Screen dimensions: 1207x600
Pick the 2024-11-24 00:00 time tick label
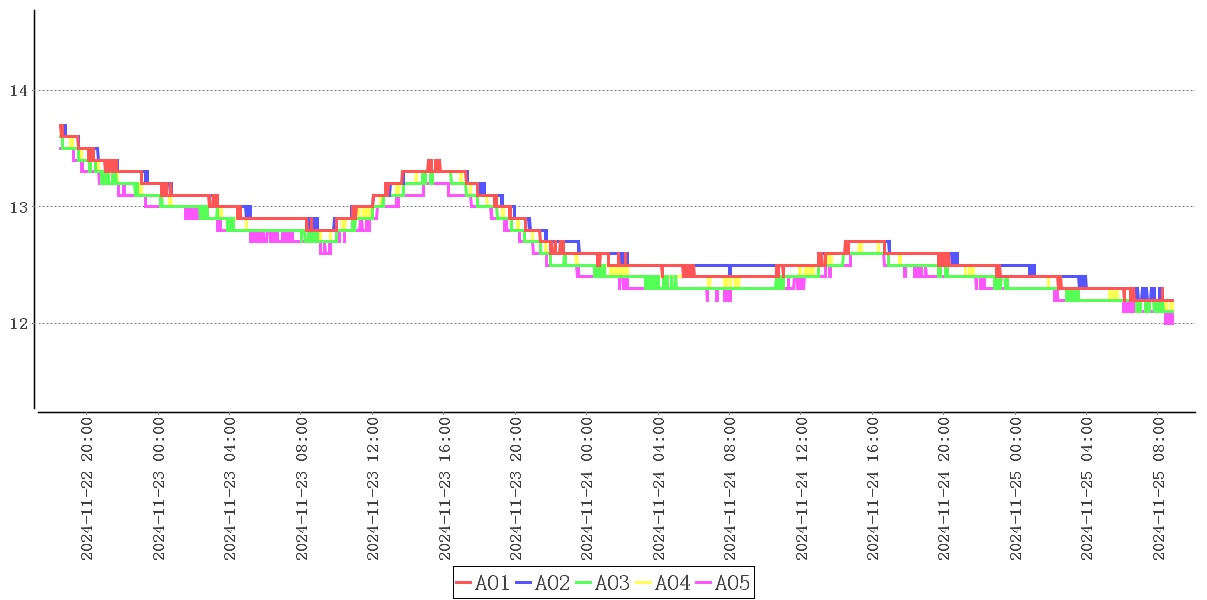coord(587,489)
